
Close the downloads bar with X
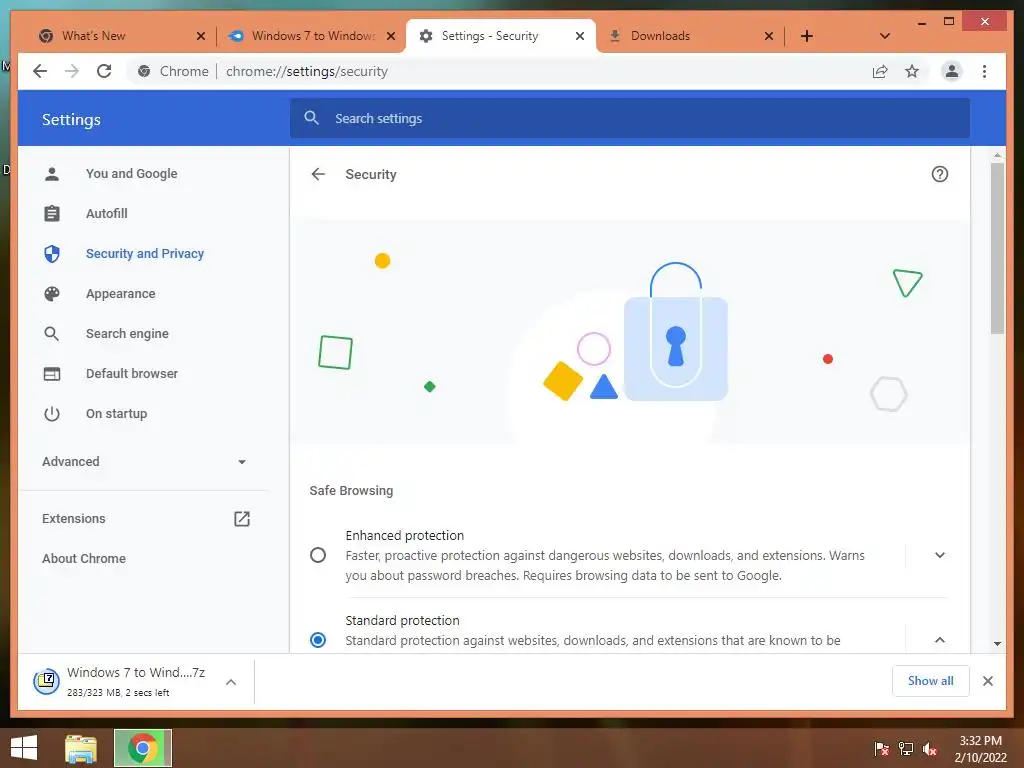pyautogui.click(x=987, y=681)
